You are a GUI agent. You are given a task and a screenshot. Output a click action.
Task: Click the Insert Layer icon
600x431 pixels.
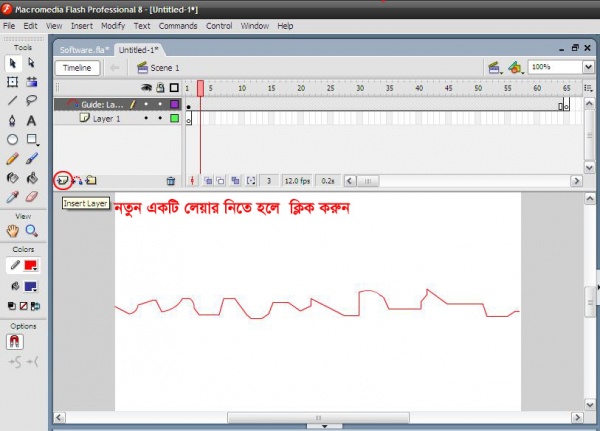(63, 180)
